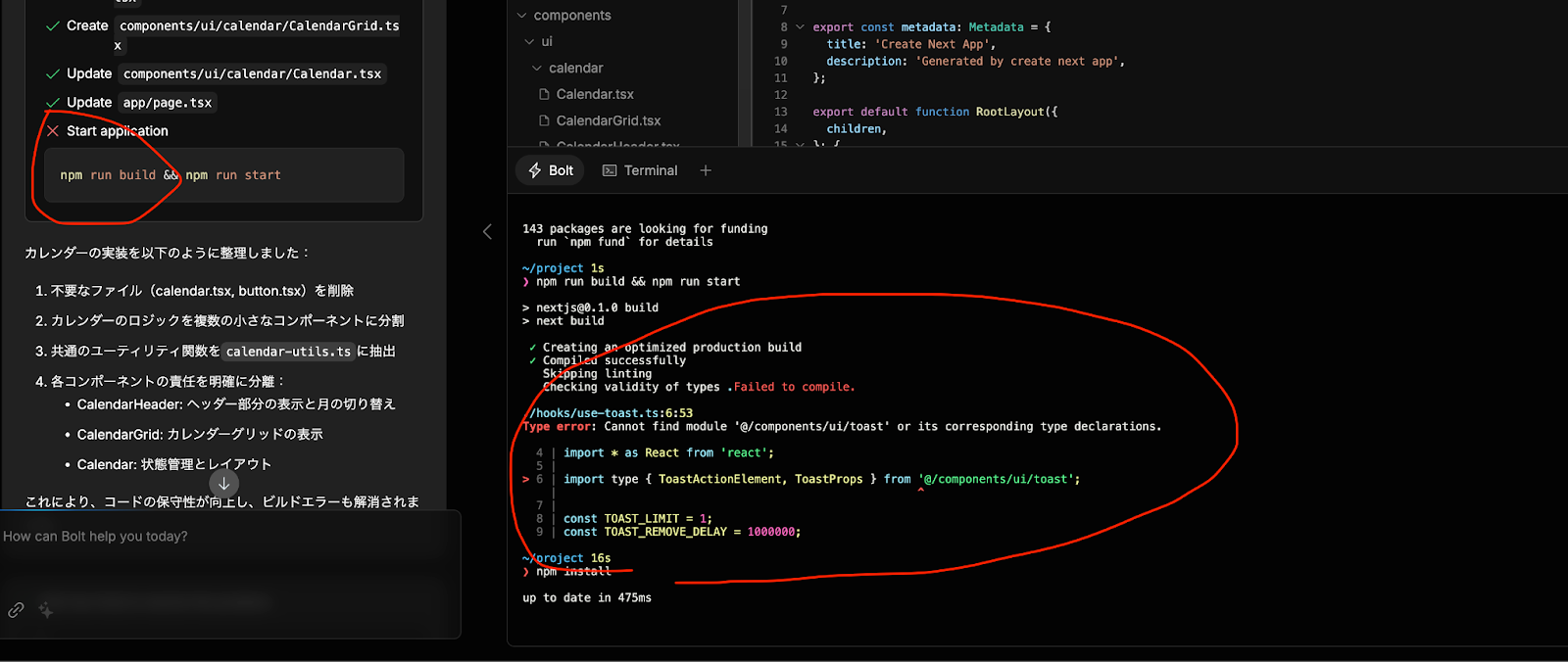Image resolution: width=1568 pixels, height=662 pixels.
Task: Click the "import * as React from 'react'" line
Action: [668, 452]
